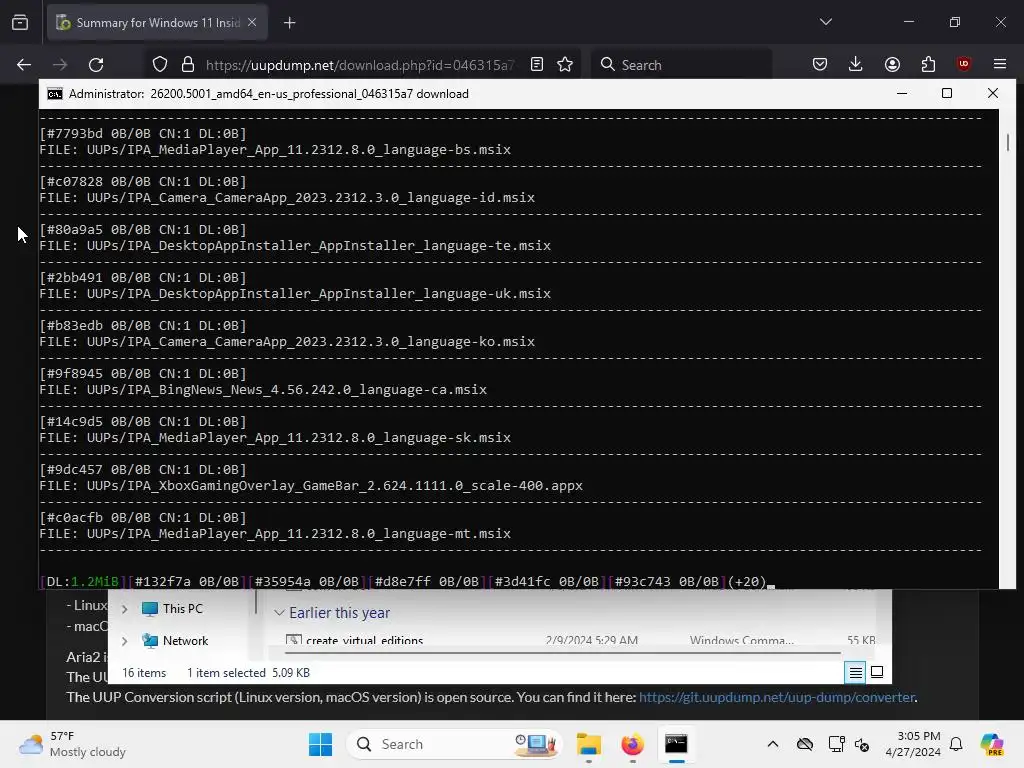Open weather widget showing 57°F

(72, 744)
